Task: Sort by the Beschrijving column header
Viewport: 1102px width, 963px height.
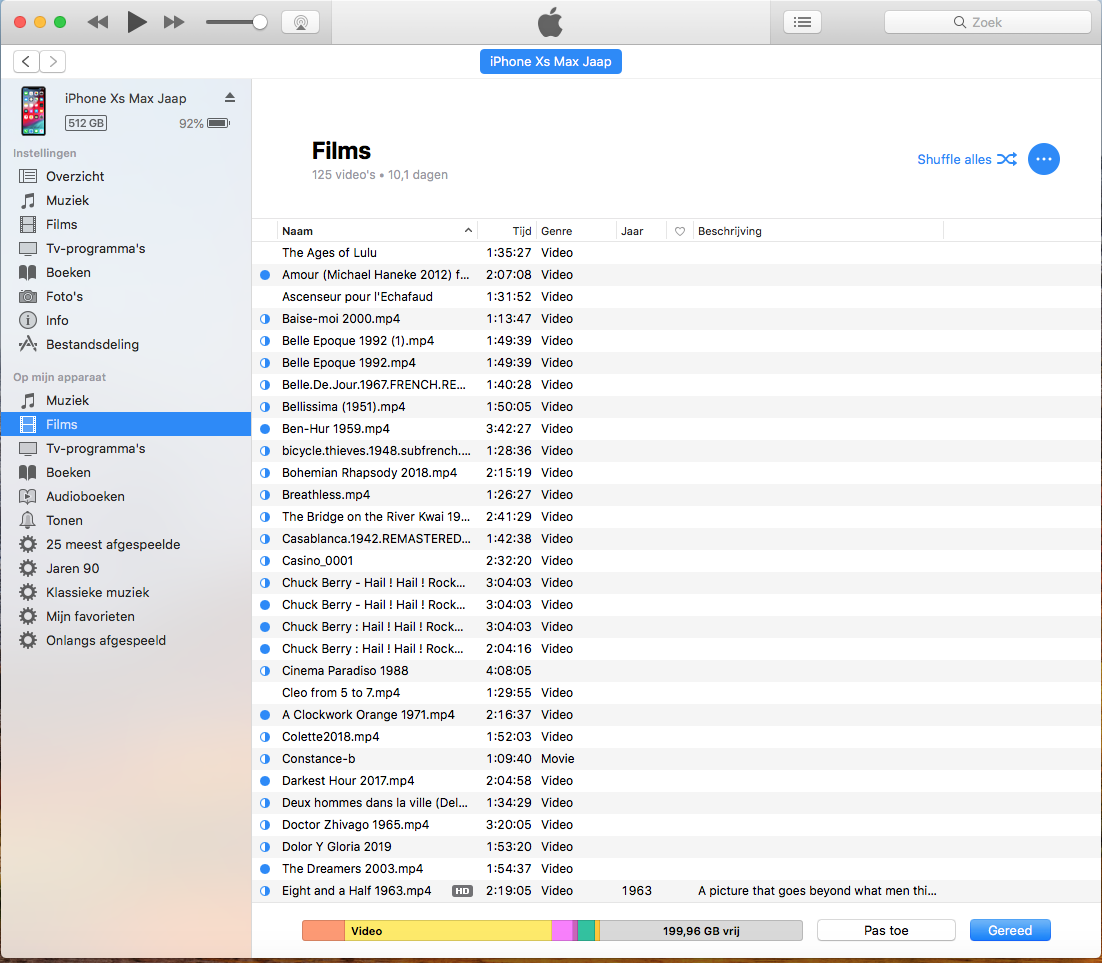Action: 818,231
